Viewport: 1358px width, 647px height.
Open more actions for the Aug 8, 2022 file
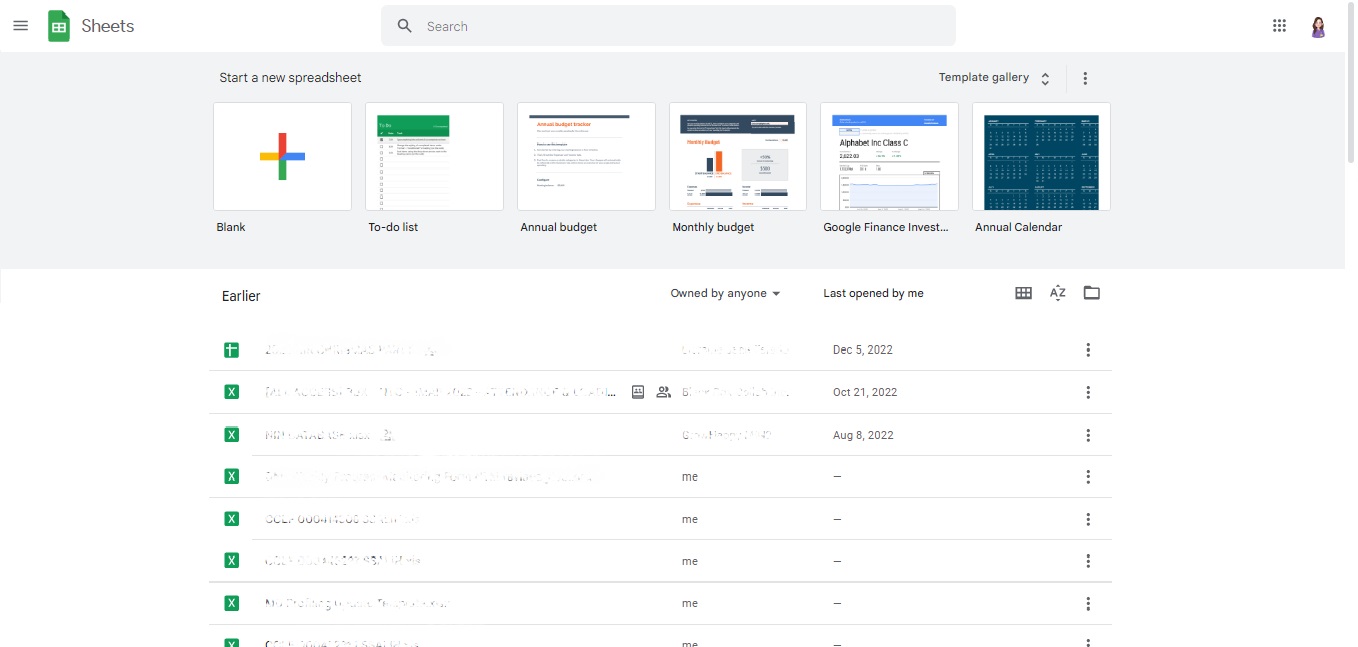point(1088,435)
